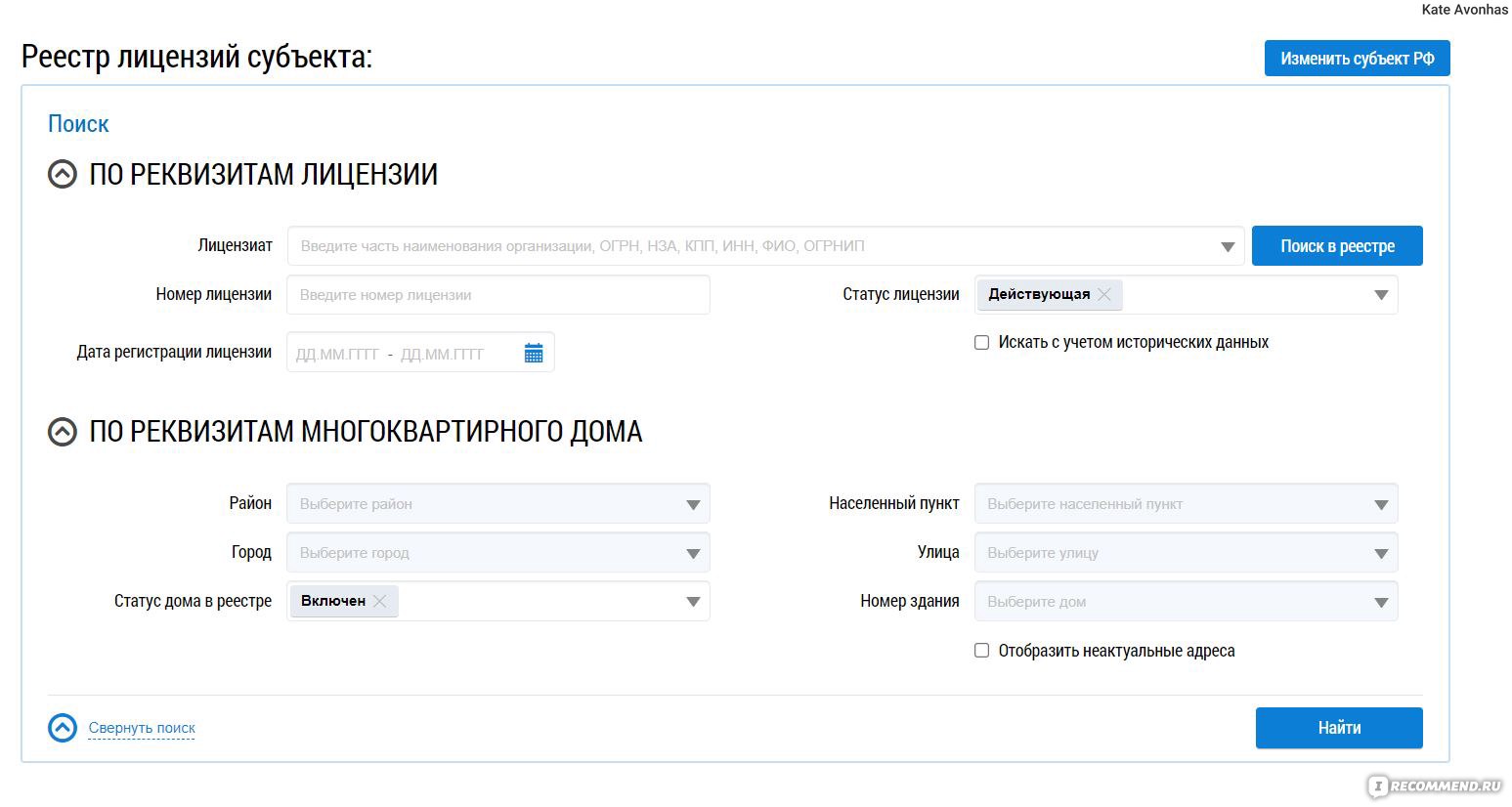The image size is (1512, 807).
Task: Remove the 'Включен' status tag
Action: coord(380,601)
